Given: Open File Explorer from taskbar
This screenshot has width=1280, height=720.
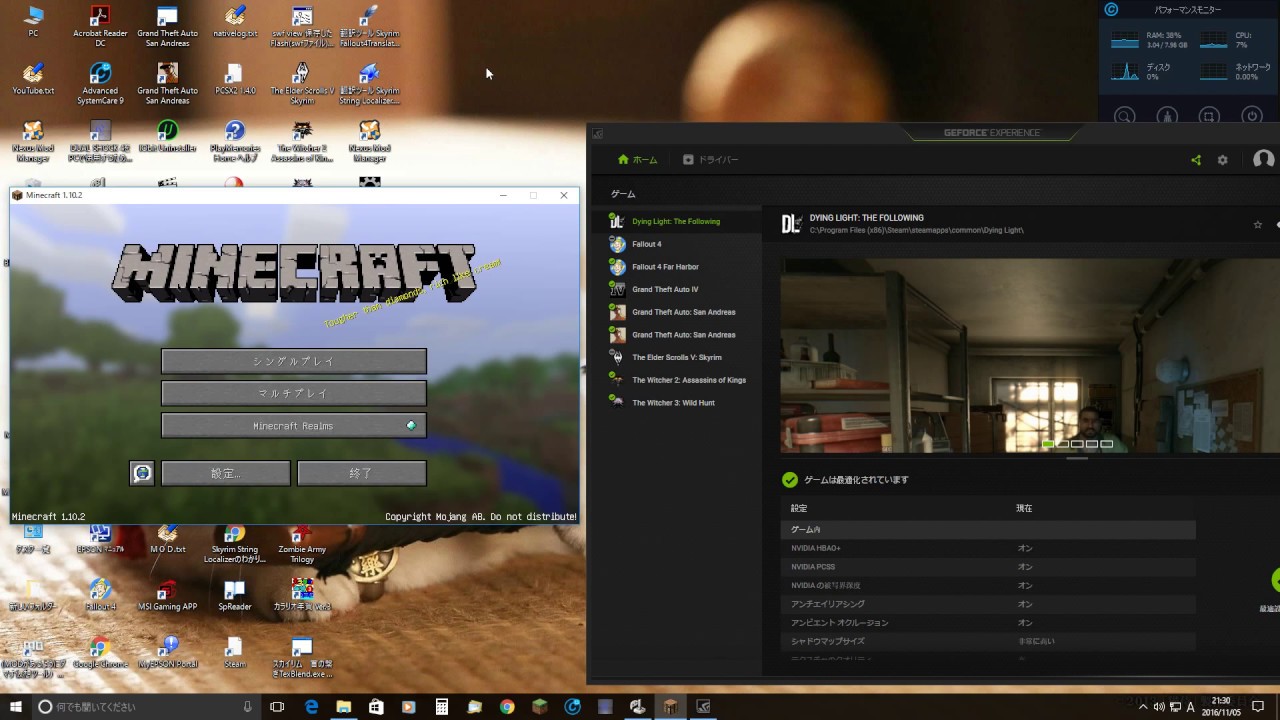Looking at the screenshot, I should point(343,706).
